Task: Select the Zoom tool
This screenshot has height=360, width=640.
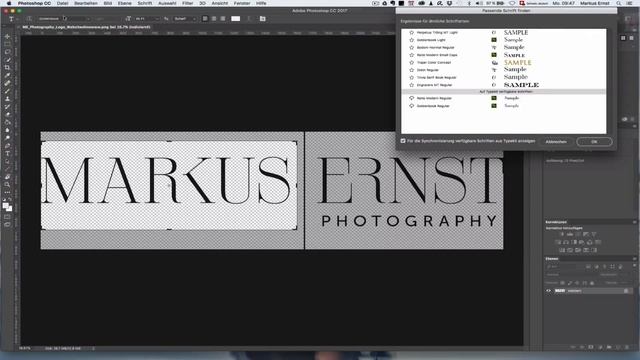Action: tap(7, 184)
